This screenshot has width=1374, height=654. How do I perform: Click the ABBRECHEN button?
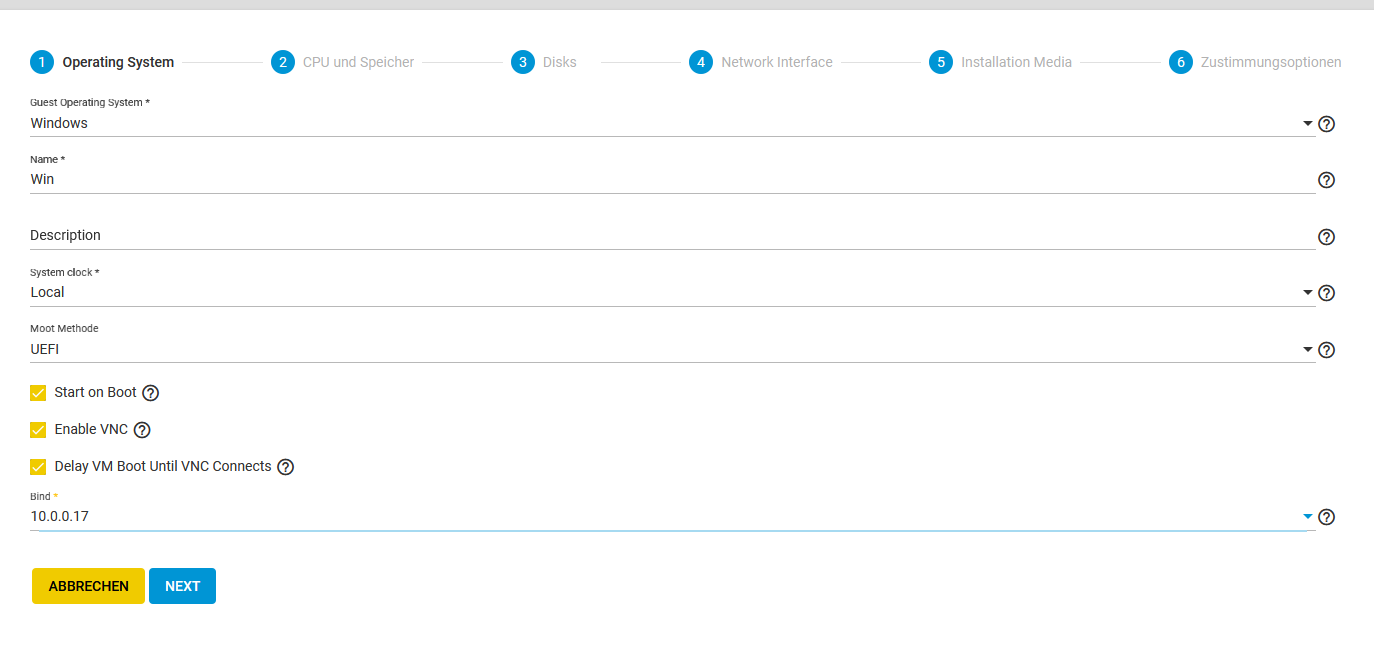[x=89, y=586]
